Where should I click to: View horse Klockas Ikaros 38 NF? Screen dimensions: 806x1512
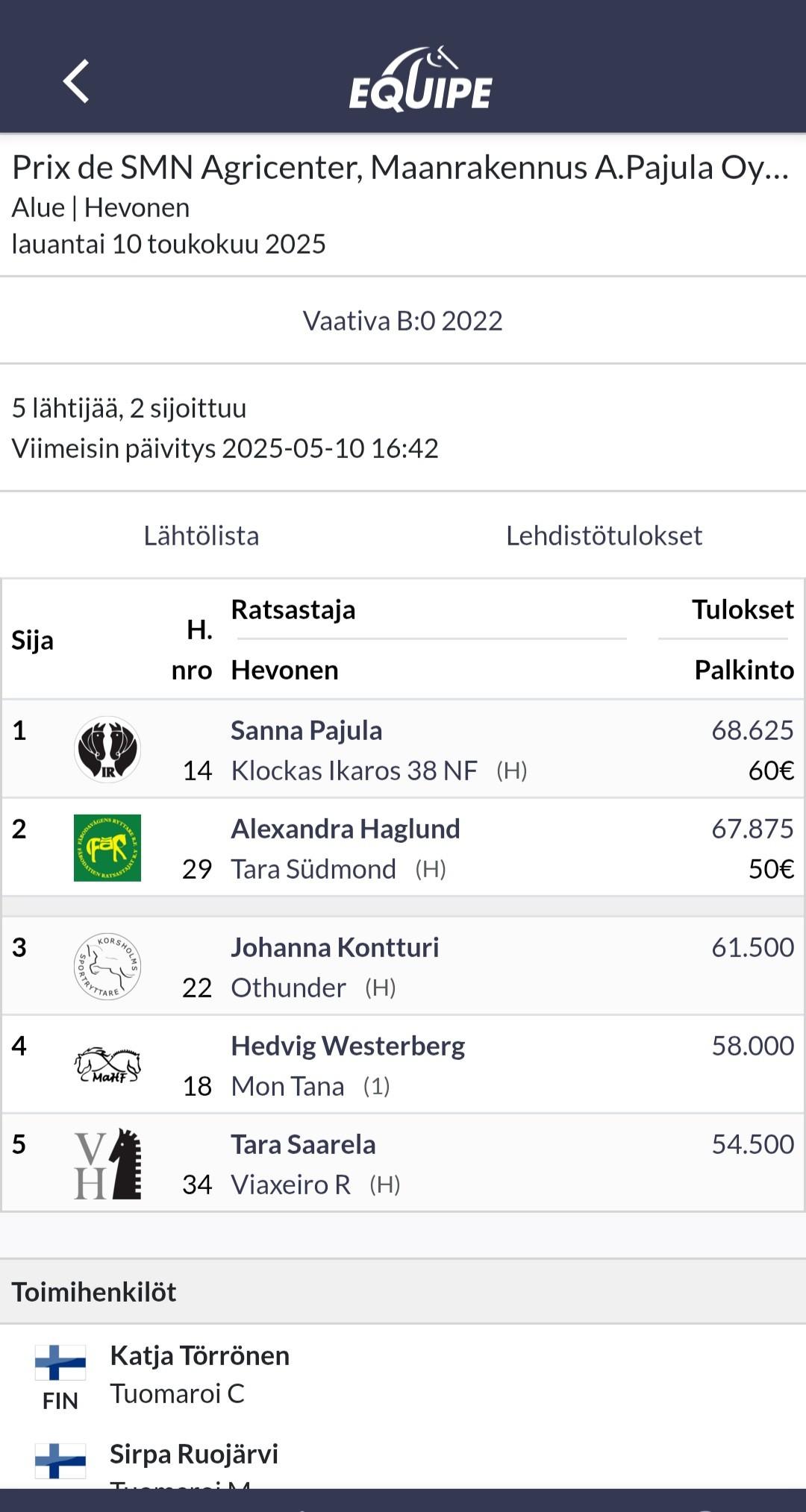click(354, 771)
